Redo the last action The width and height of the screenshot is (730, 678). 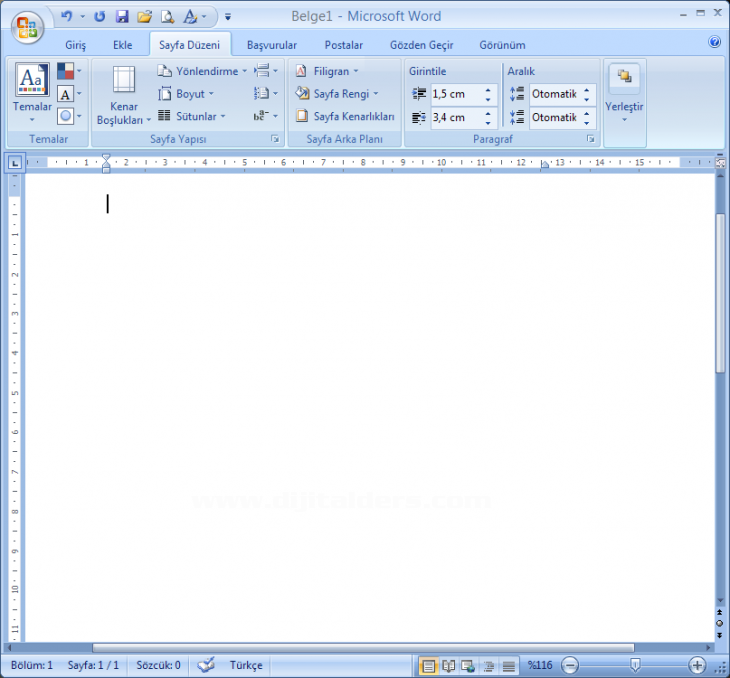[x=99, y=17]
